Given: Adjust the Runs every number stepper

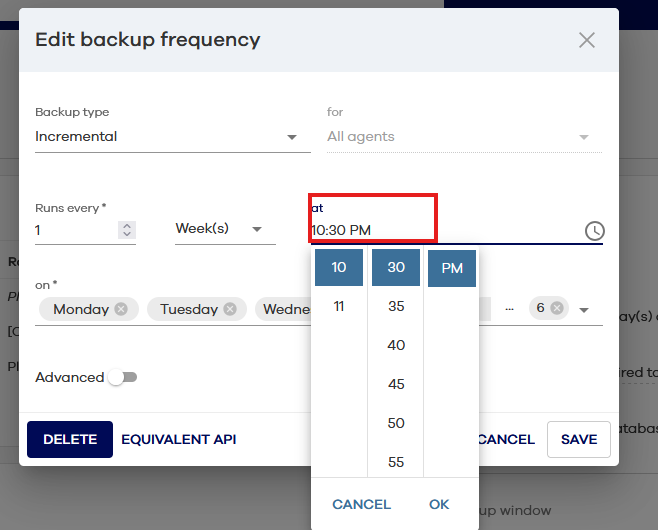Looking at the screenshot, I should click(x=126, y=229).
